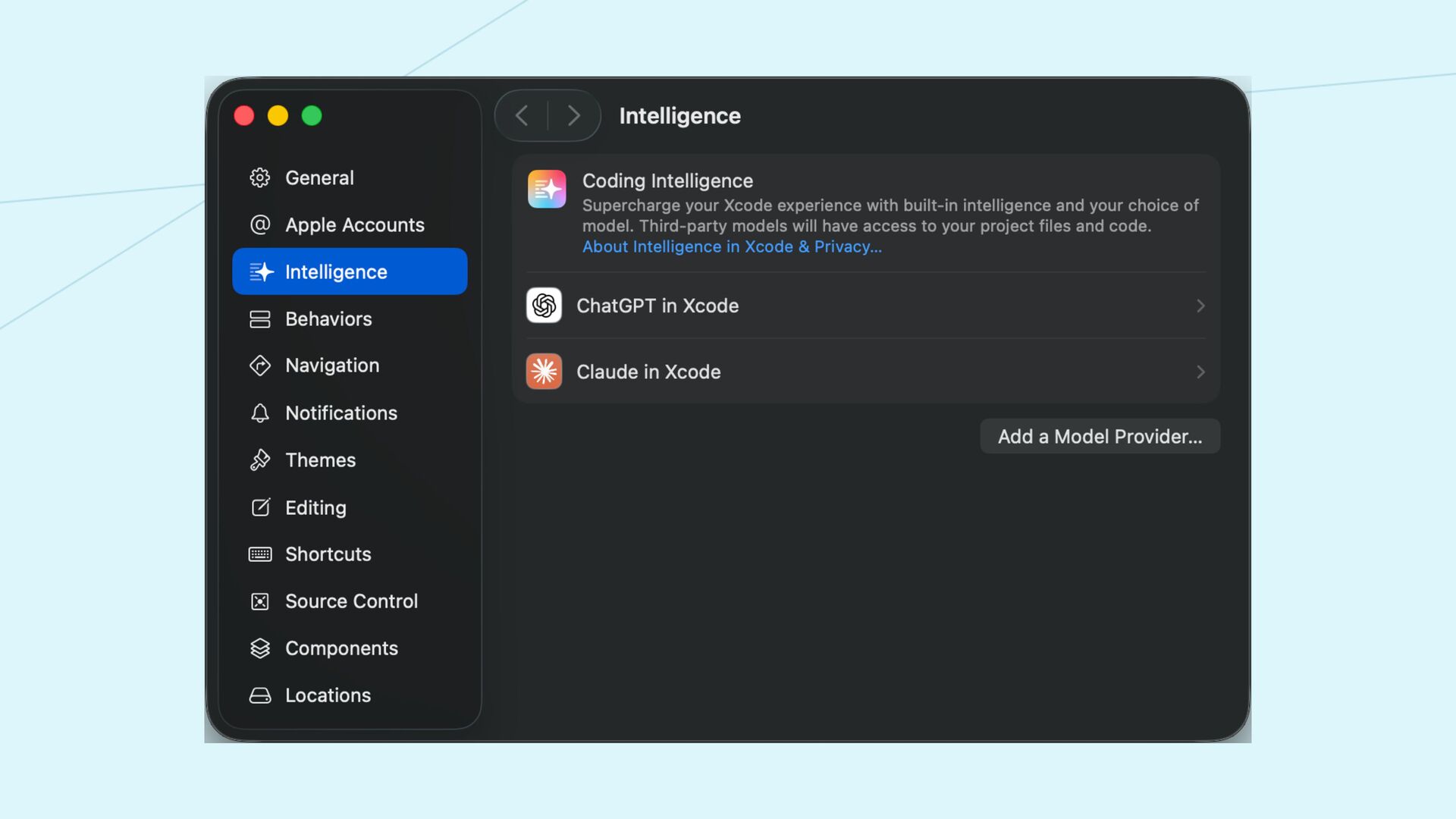Click the Apple Accounts @ icon
This screenshot has width=1456, height=819.
click(260, 224)
